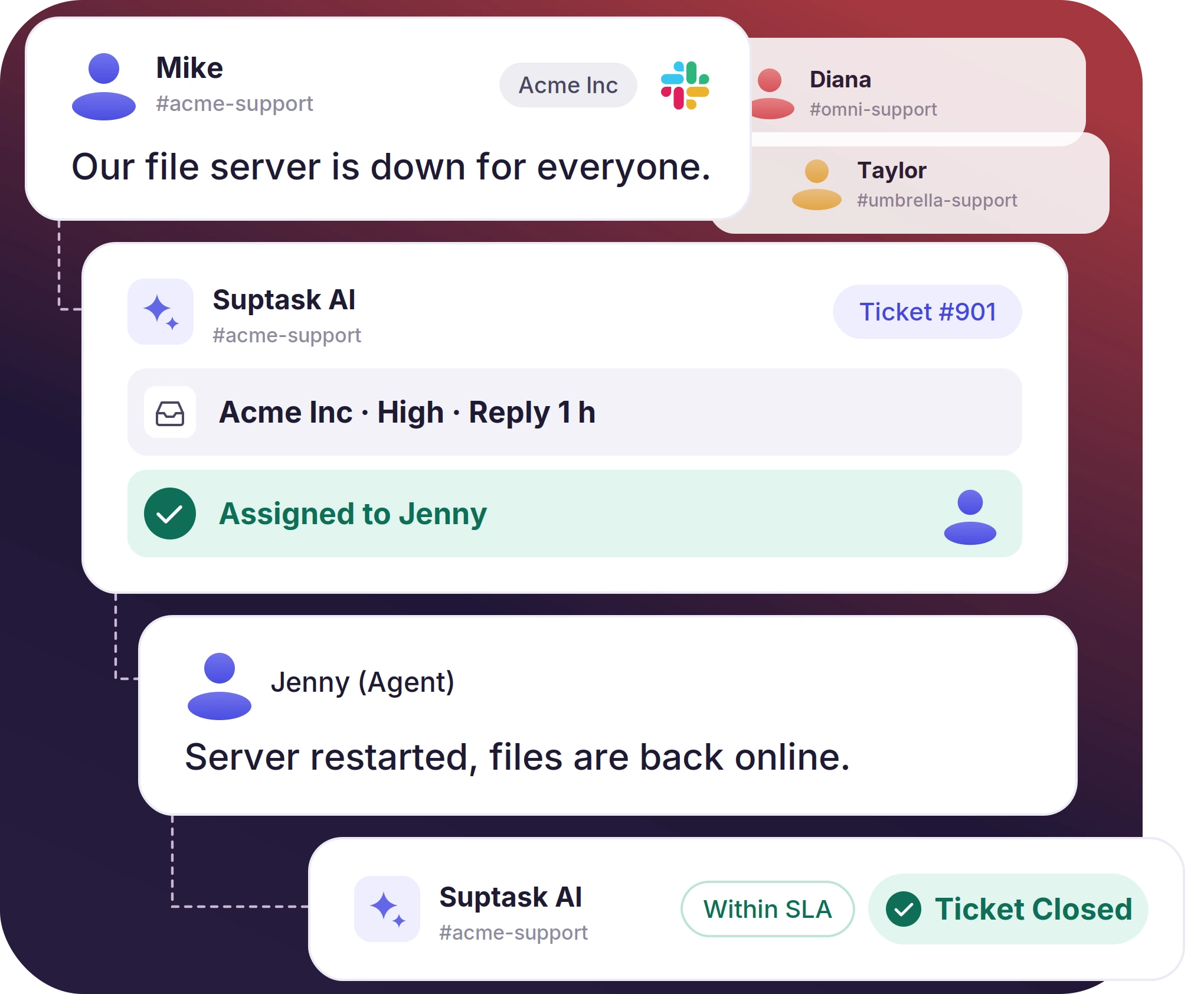Select the Acme Inc · High · Reply 1 h row
The image size is (1204, 994).
[575, 412]
